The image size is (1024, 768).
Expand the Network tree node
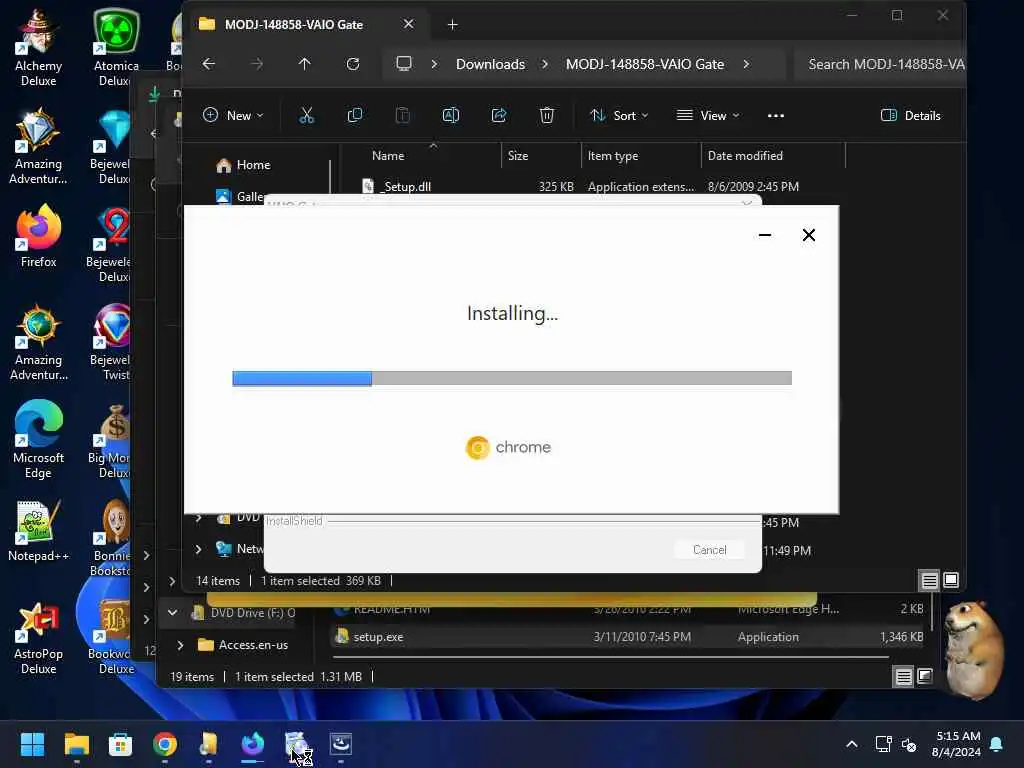[x=198, y=549]
